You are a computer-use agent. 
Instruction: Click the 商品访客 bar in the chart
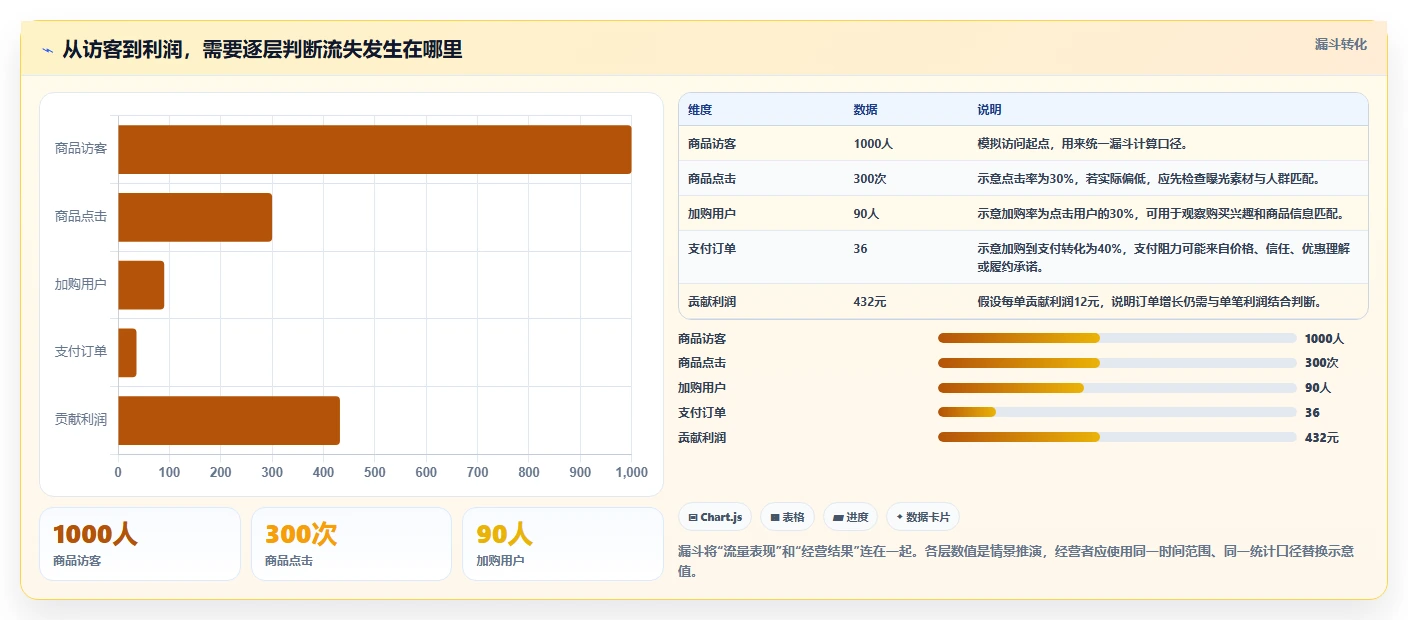tap(375, 149)
